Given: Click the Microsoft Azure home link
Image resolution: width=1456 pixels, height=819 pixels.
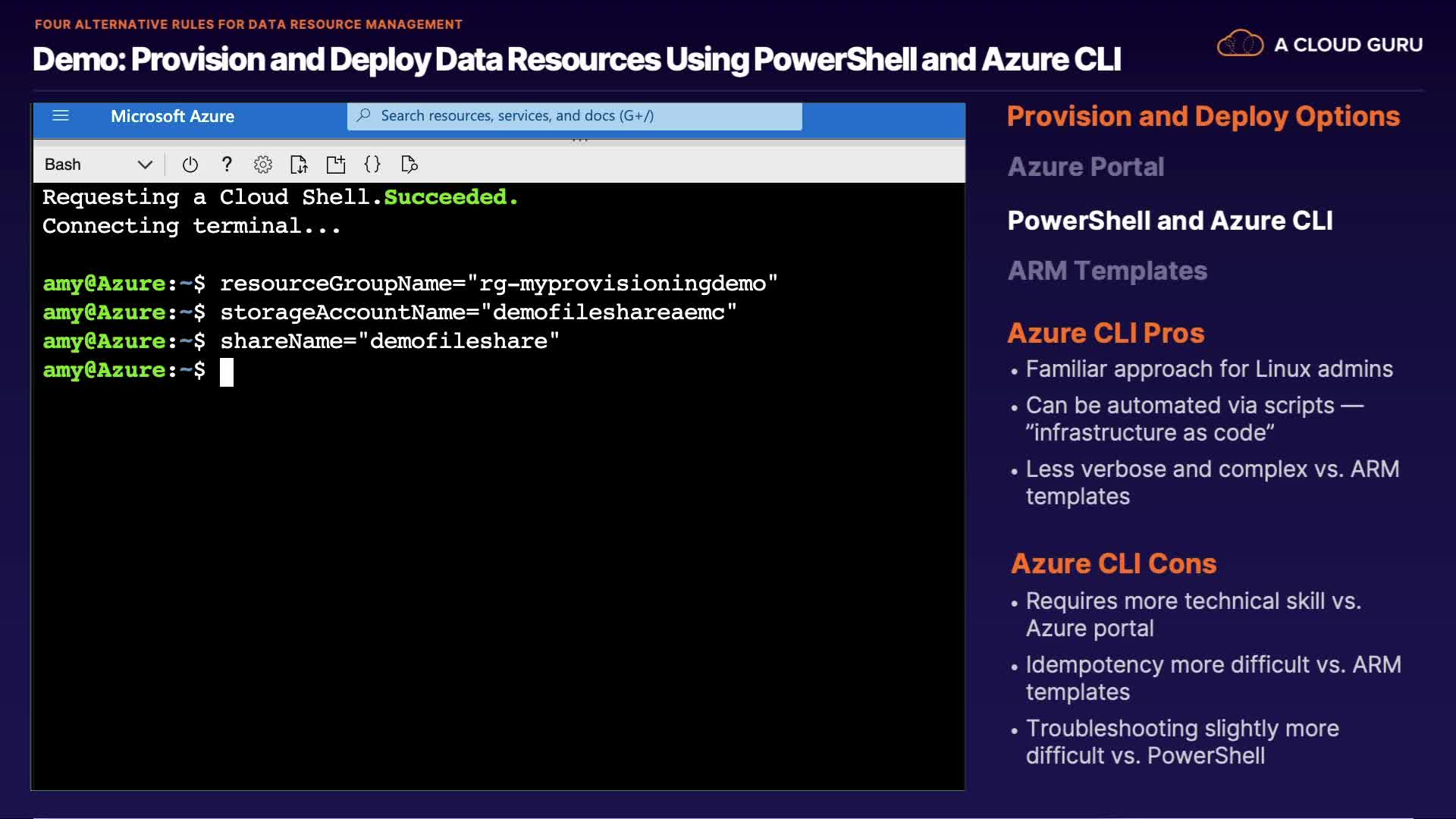Looking at the screenshot, I should (x=172, y=116).
